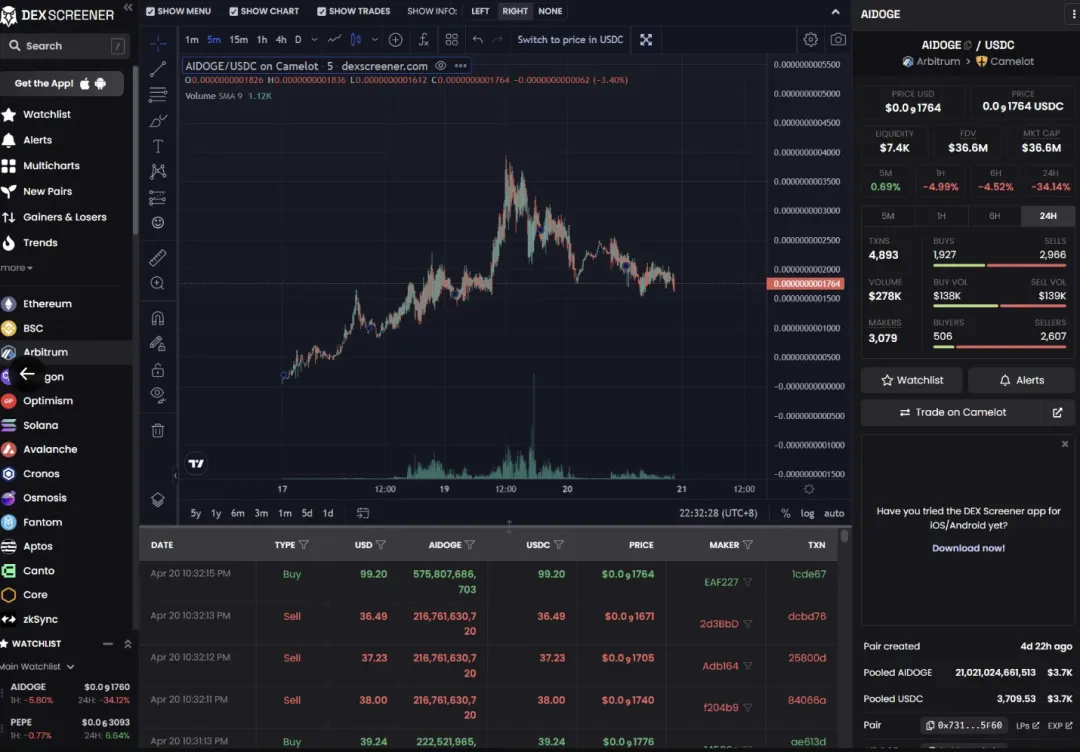Toggle log scale on the chart

click(807, 513)
